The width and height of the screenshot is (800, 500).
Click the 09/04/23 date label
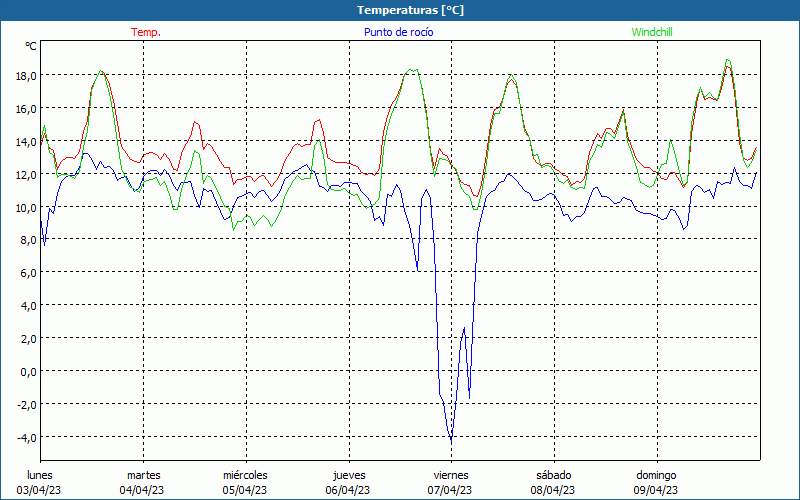click(x=656, y=490)
